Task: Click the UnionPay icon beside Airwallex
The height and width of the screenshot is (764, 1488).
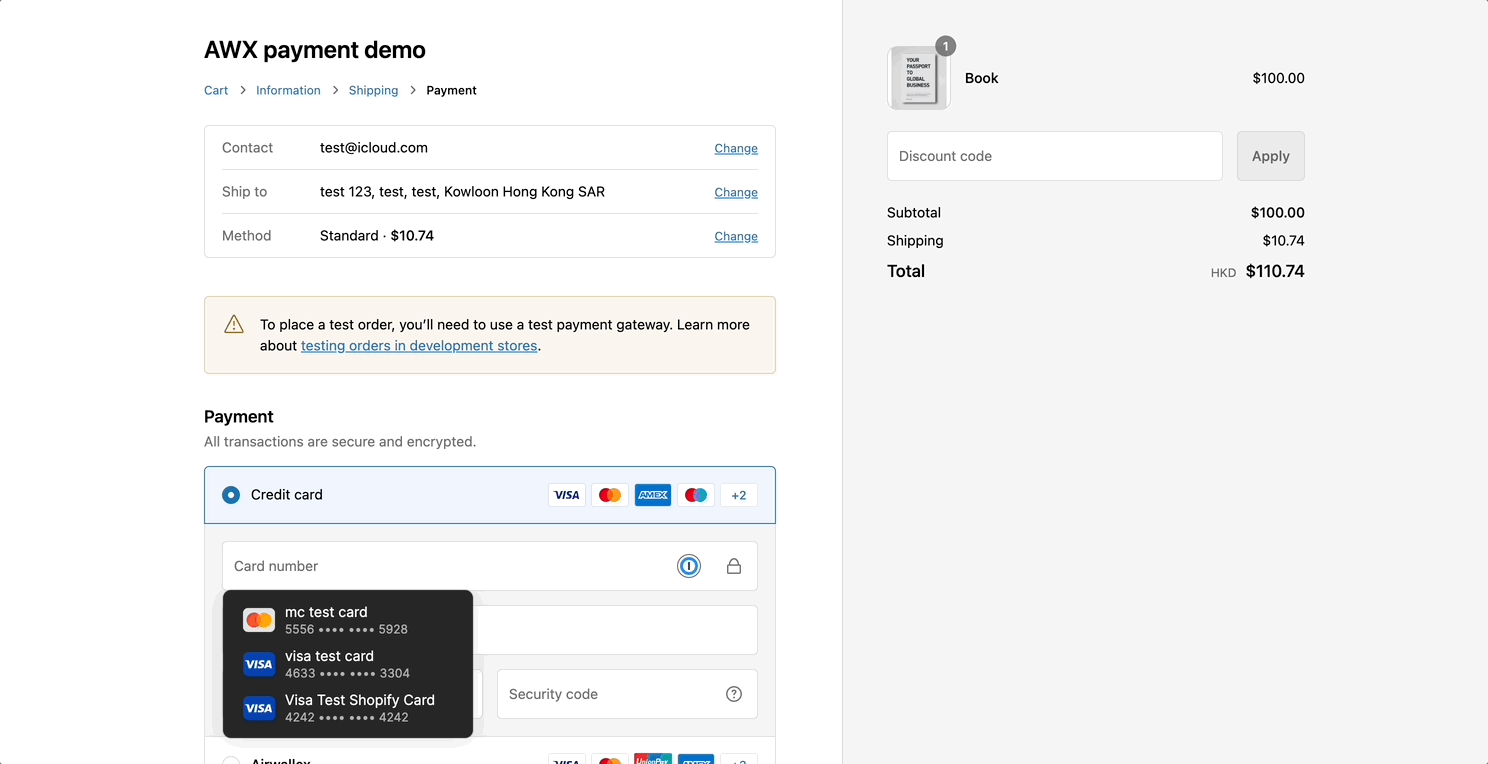Action: pyautogui.click(x=653, y=760)
